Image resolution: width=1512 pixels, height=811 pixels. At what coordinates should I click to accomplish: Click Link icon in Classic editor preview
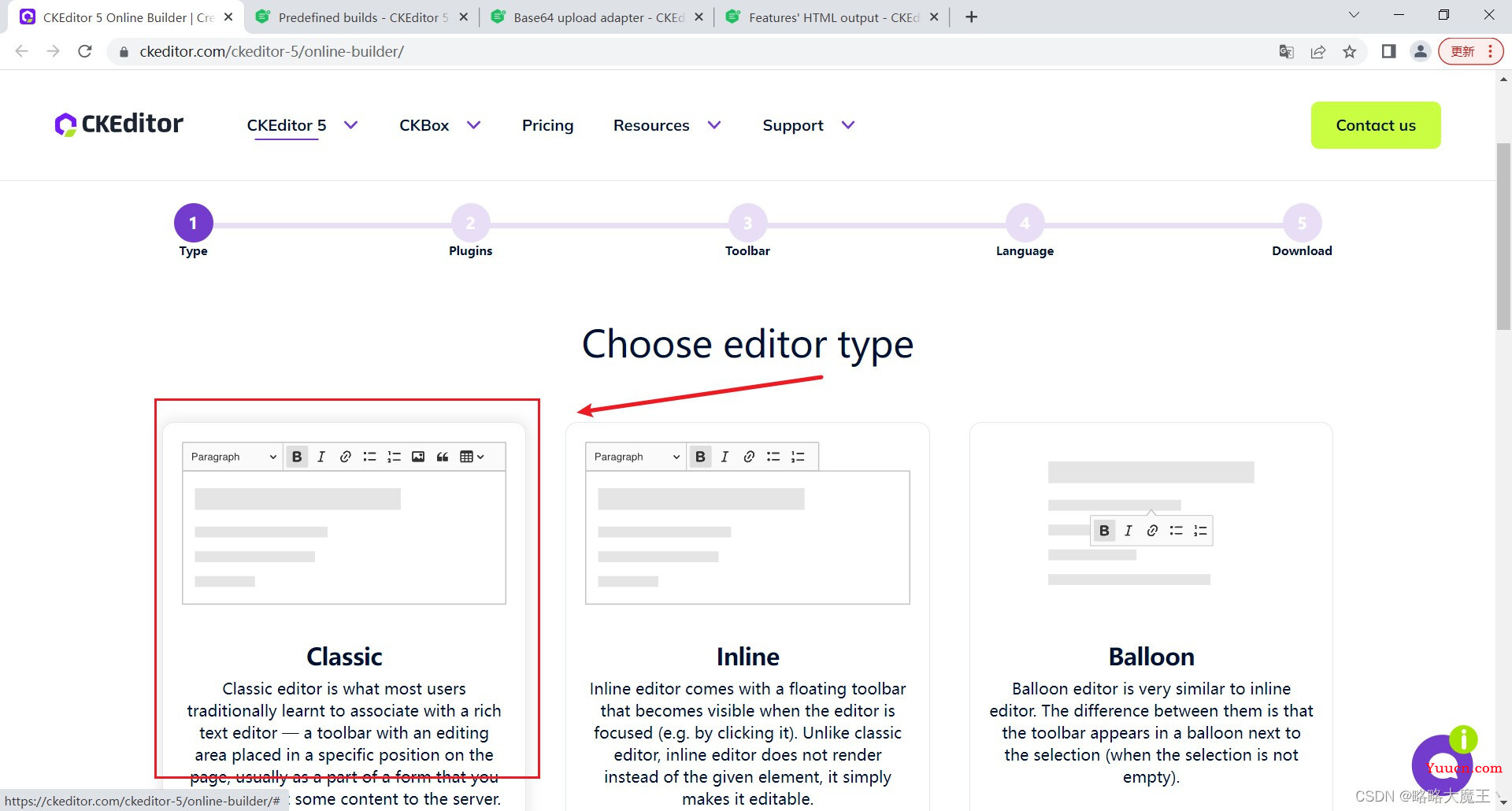click(345, 457)
